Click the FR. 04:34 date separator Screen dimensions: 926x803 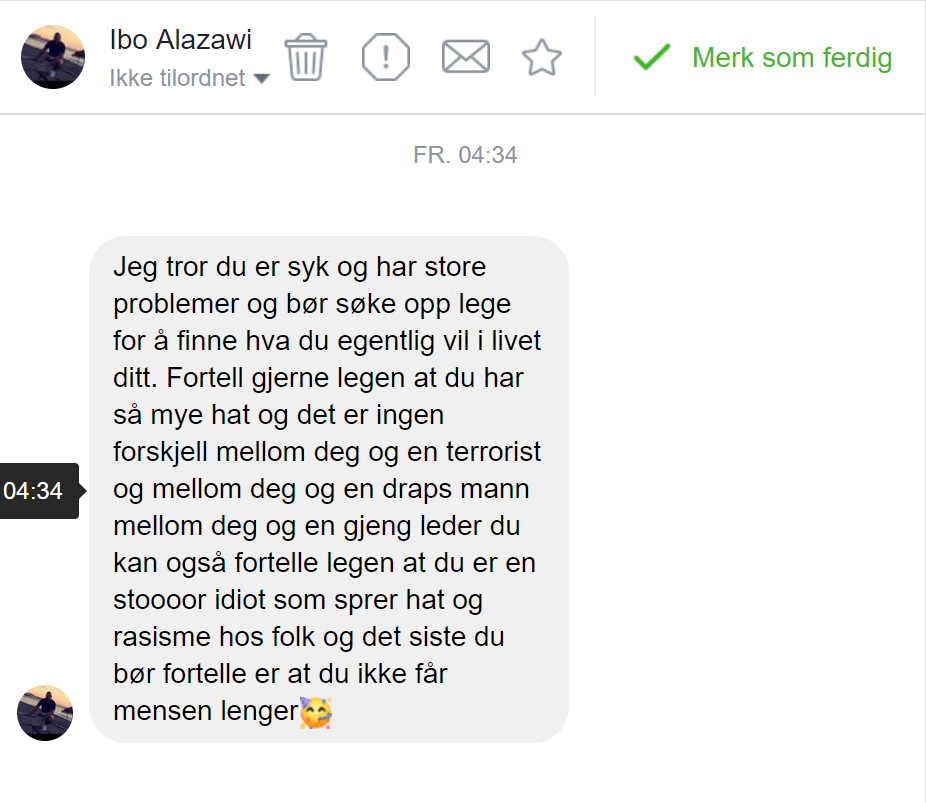[x=465, y=155]
